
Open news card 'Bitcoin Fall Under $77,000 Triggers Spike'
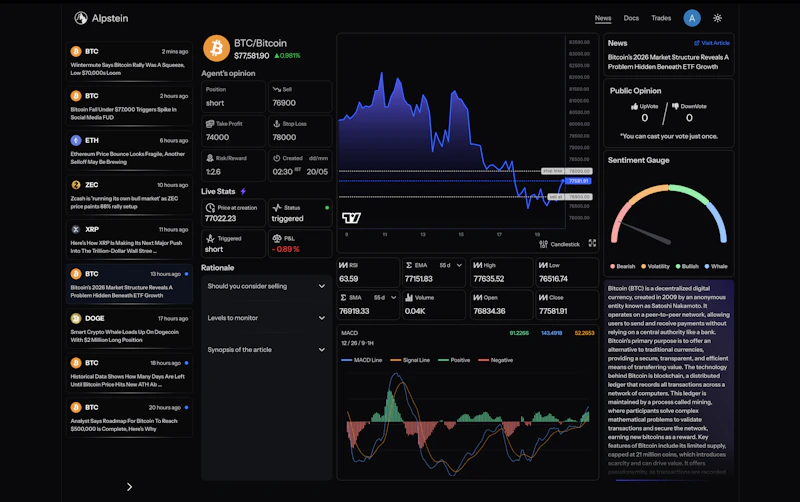[x=129, y=106]
